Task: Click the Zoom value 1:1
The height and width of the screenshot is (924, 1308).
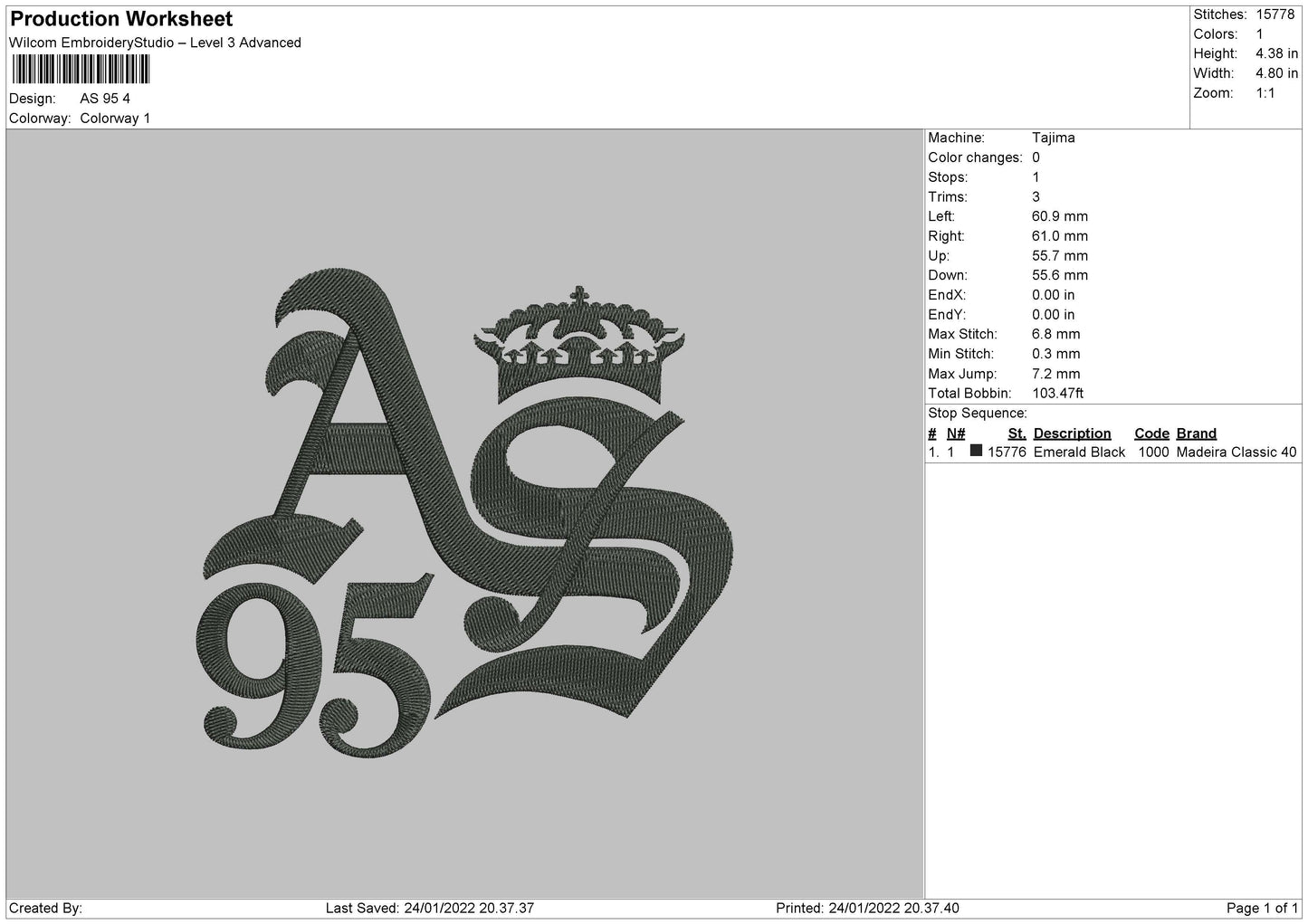Action: click(x=1265, y=93)
